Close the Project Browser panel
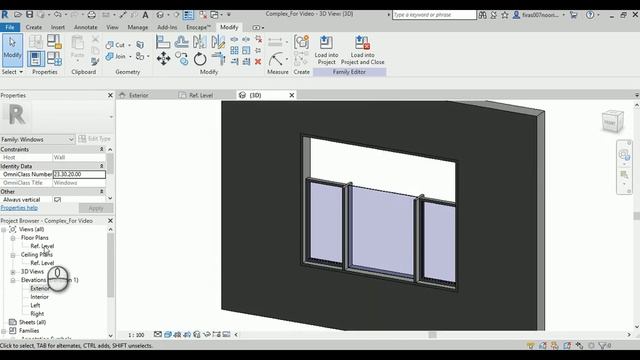The height and width of the screenshot is (360, 640). point(110,220)
